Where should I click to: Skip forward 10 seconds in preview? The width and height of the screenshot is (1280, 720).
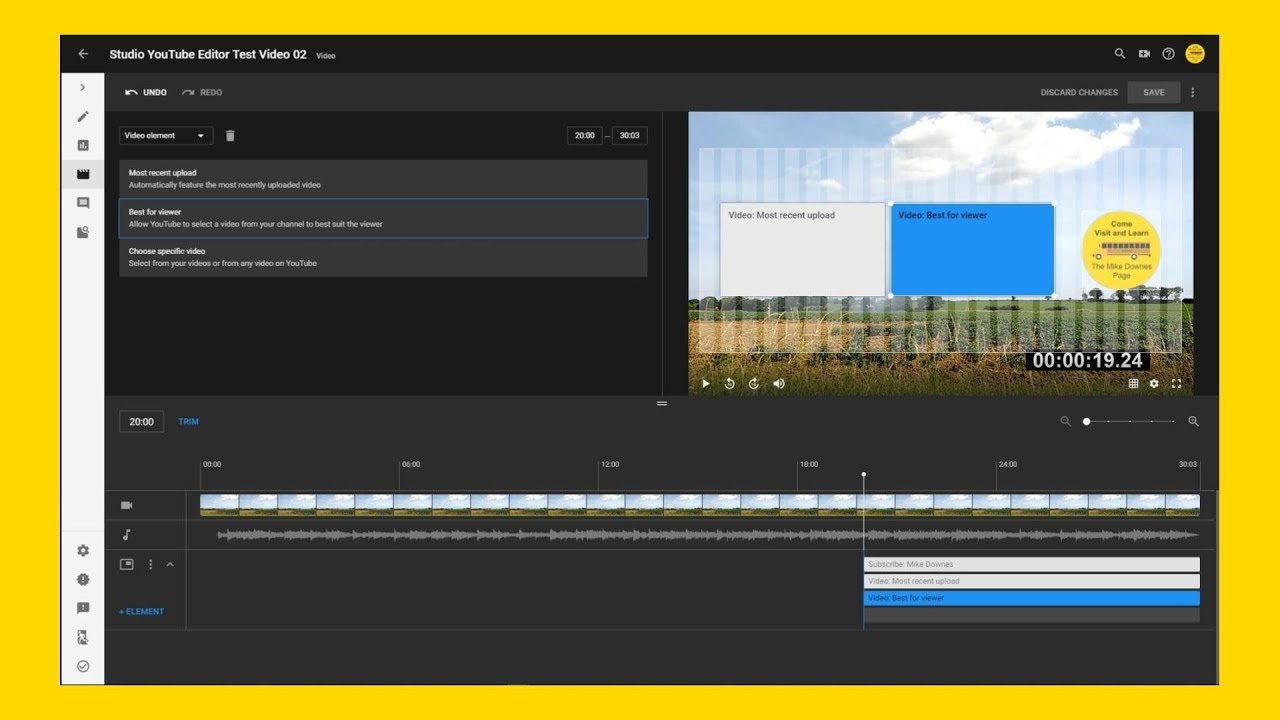(x=754, y=383)
